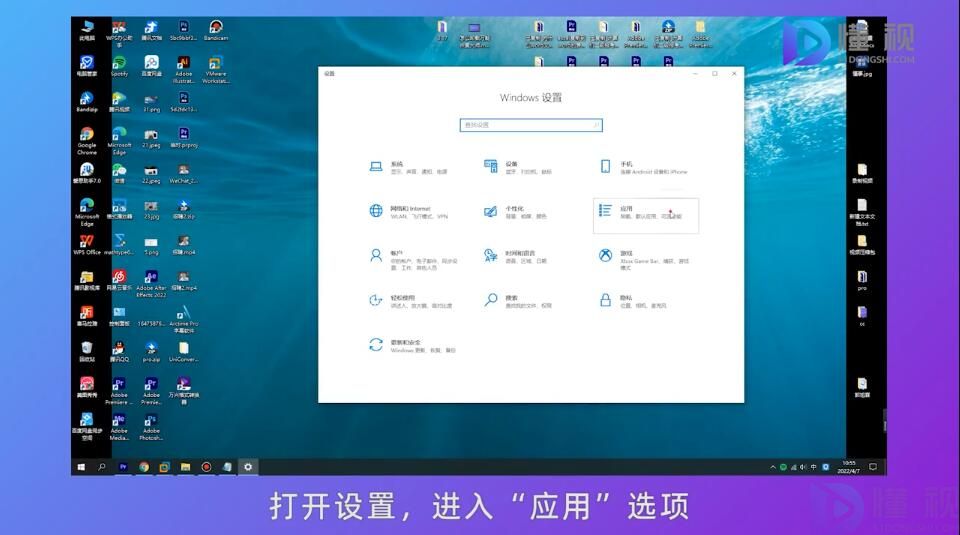Click the red record button in taskbar
Image resolution: width=960 pixels, height=535 pixels.
pyautogui.click(x=206, y=467)
